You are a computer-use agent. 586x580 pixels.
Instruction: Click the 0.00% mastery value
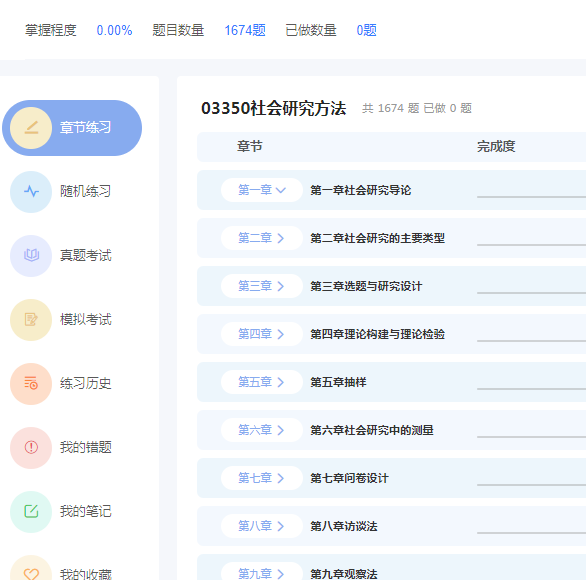point(114,30)
